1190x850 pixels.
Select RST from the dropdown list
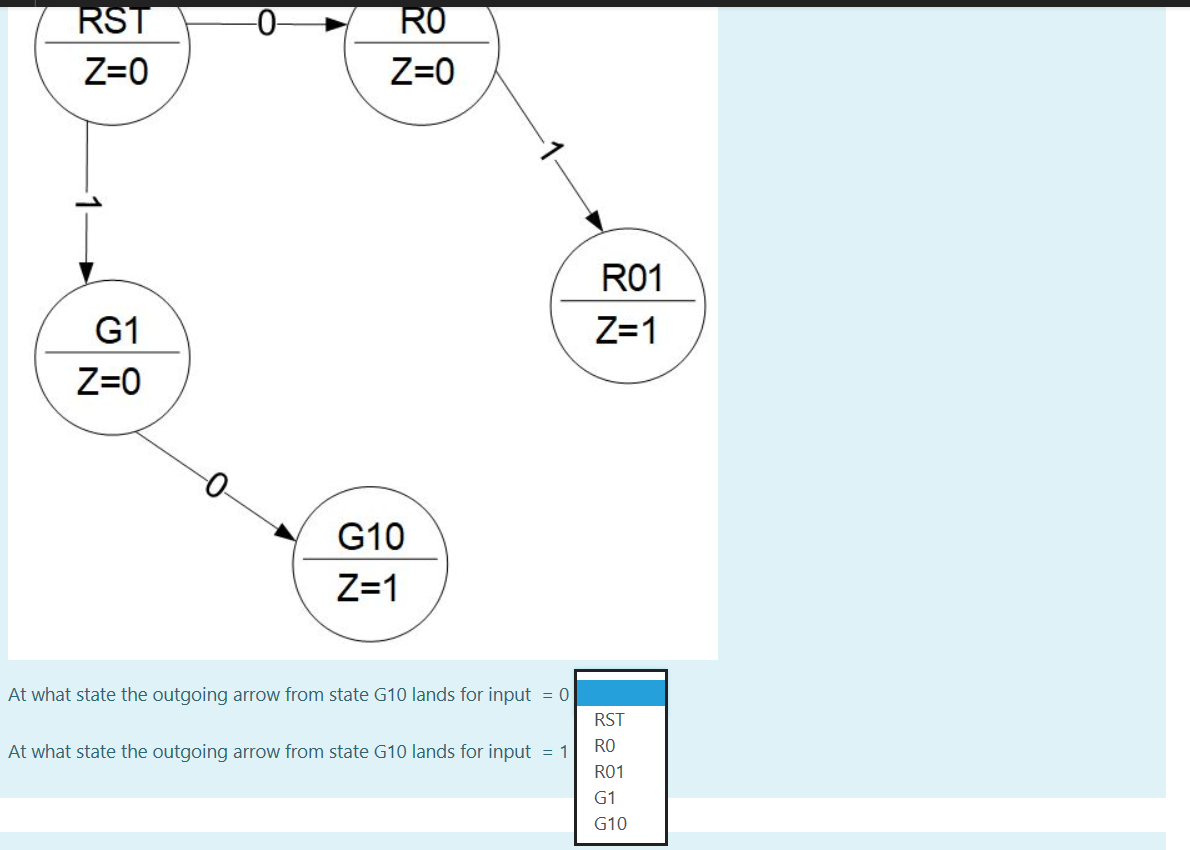tap(608, 718)
